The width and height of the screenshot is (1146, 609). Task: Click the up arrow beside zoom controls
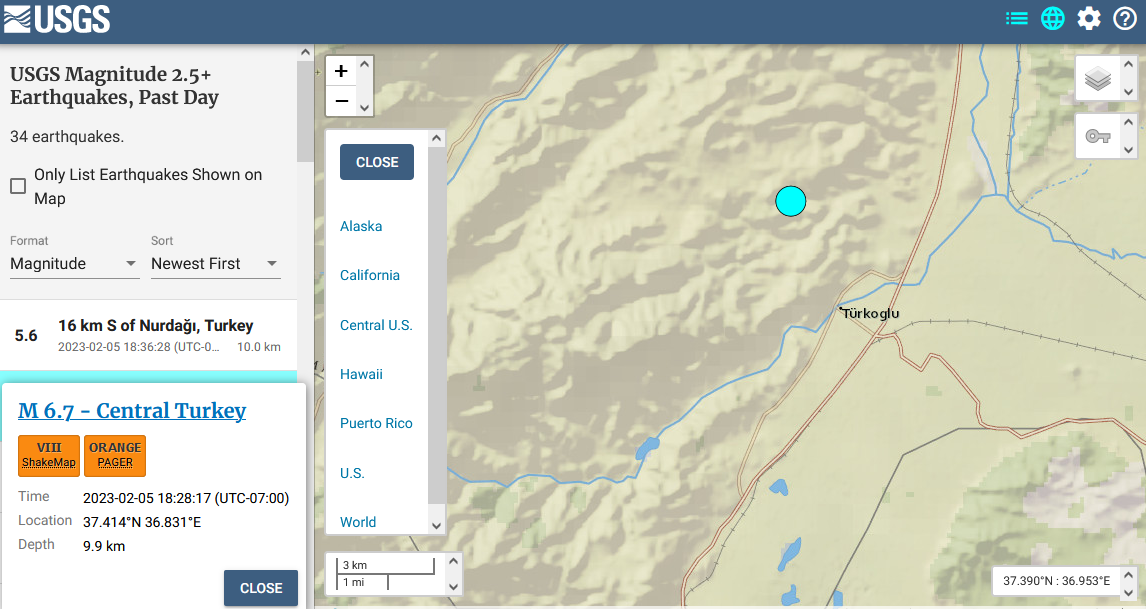pyautogui.click(x=365, y=65)
